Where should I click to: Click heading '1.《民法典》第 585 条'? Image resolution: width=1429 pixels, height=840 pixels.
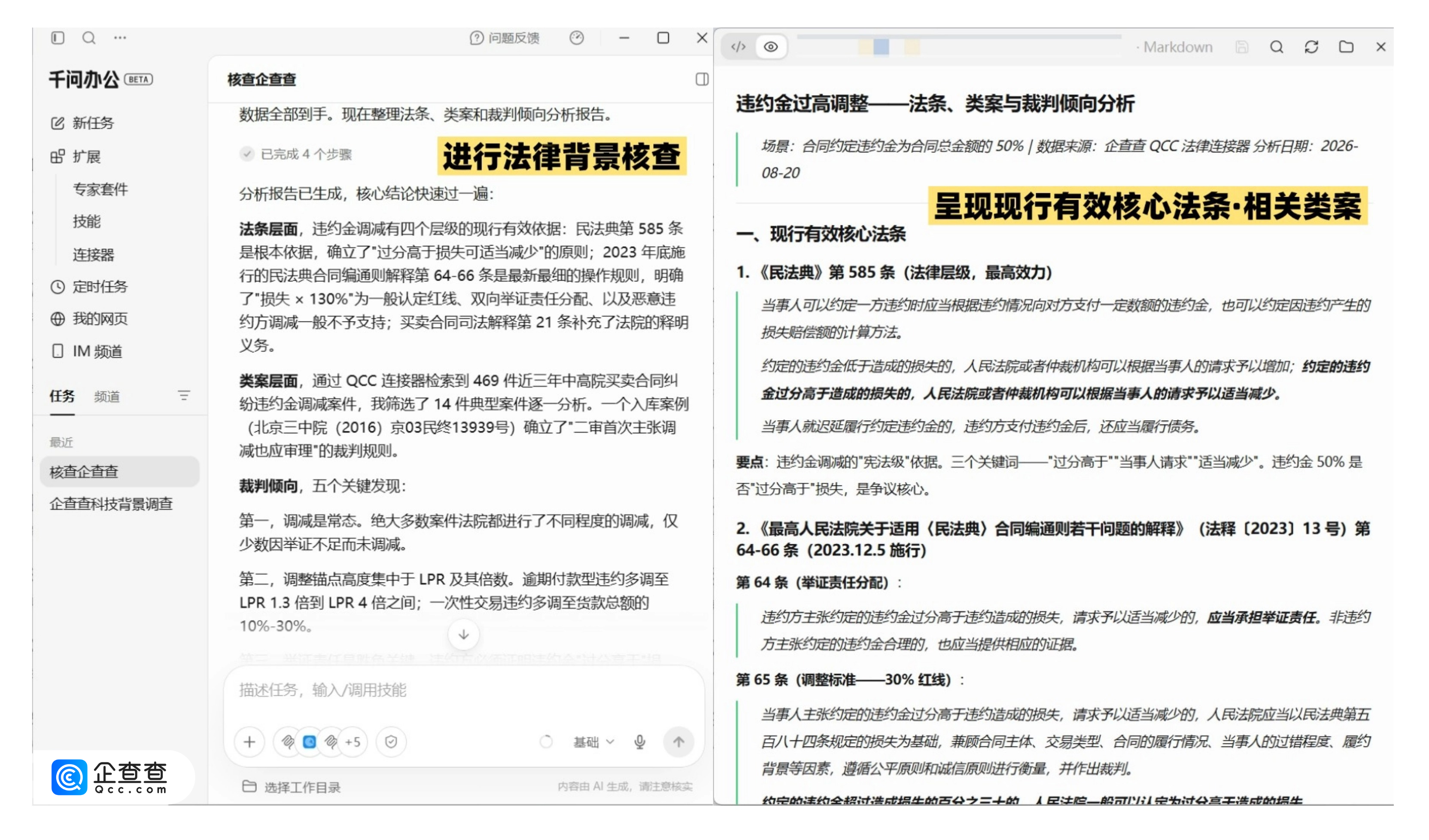coord(894,273)
